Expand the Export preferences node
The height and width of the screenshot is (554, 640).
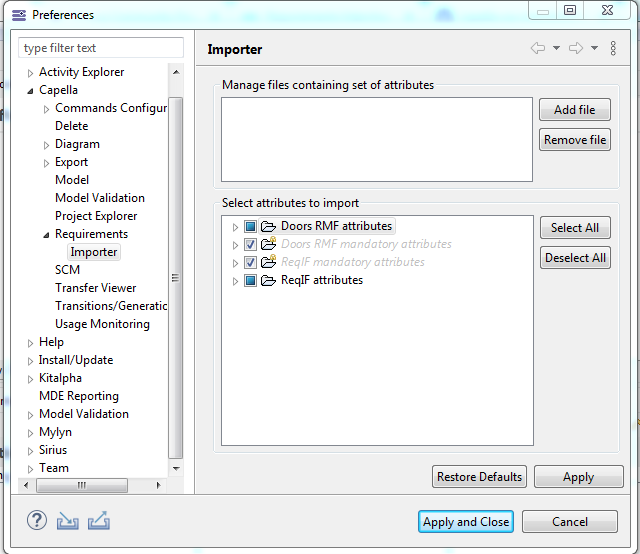click(46, 163)
